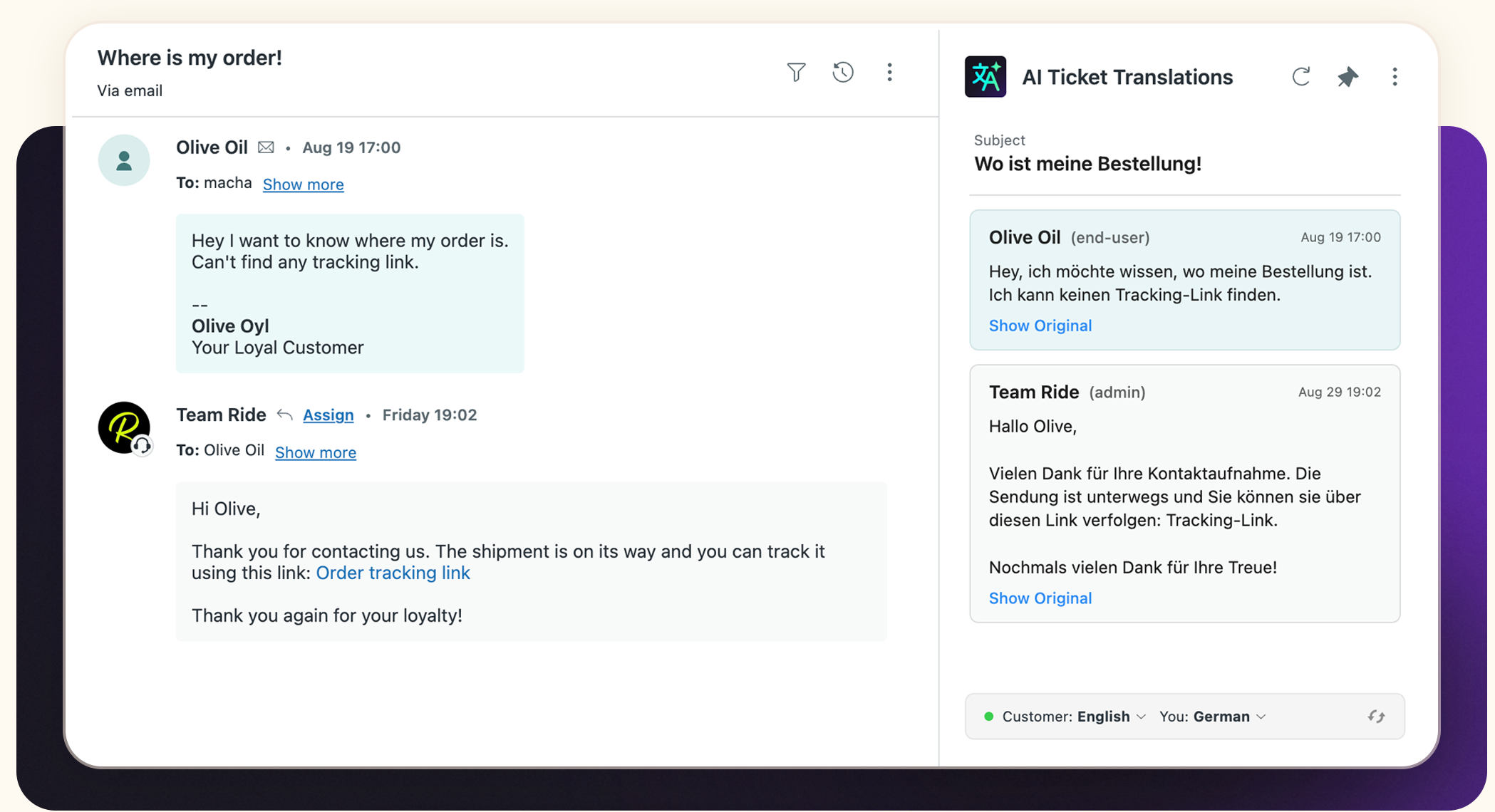
Task: Open the ticket options kebab menu
Action: [889, 72]
